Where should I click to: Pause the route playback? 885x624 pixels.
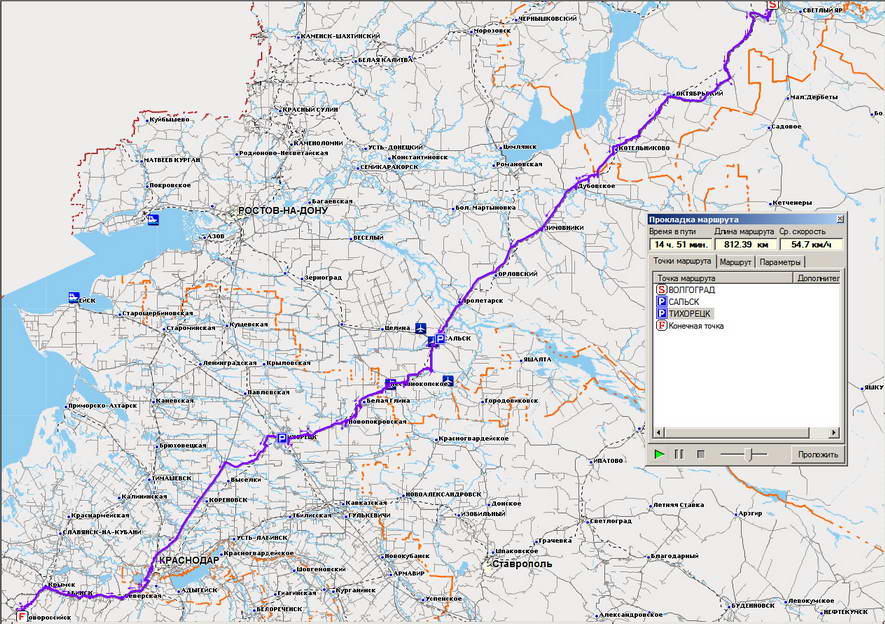(x=679, y=454)
